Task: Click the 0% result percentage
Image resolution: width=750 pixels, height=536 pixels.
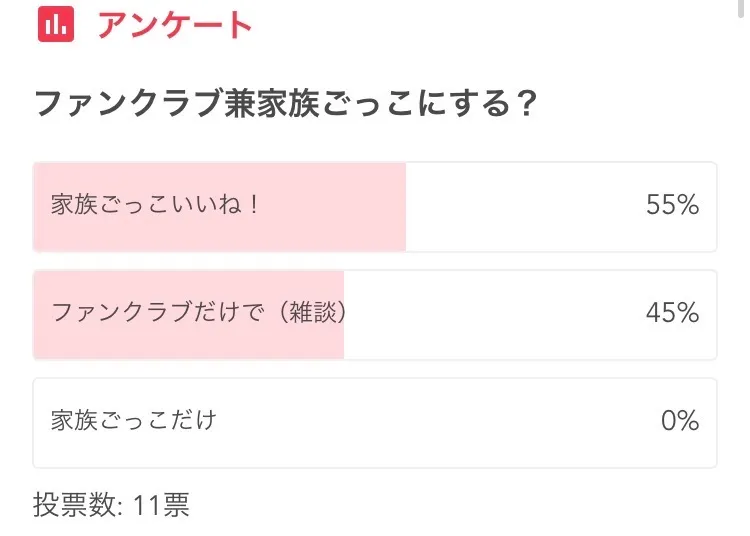Action: pos(680,421)
